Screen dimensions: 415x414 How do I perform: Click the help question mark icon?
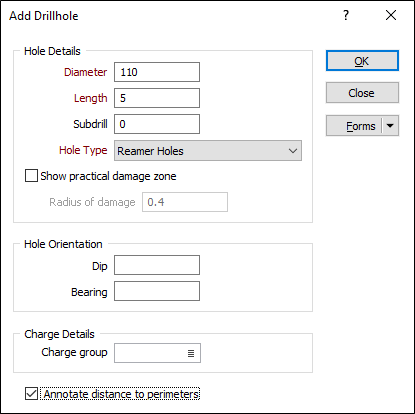[346, 15]
